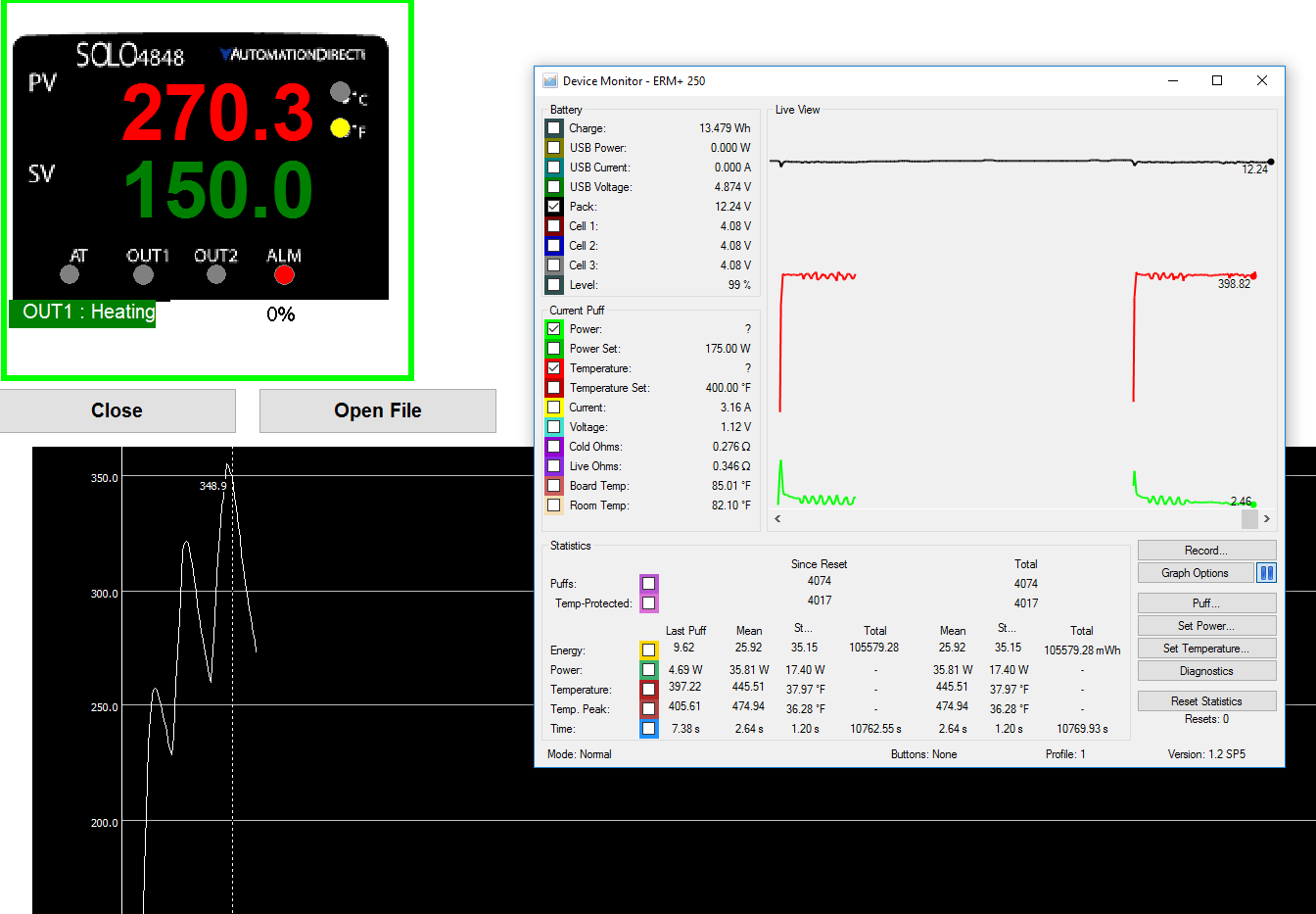This screenshot has width=1316, height=914.
Task: Pause the live graph with the pause icon
Action: click(1266, 573)
